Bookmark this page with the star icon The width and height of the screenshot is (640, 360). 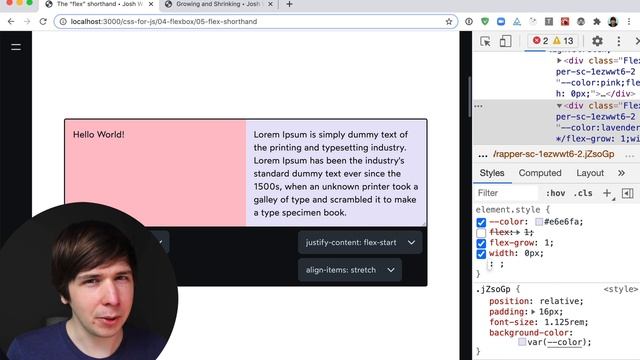pos(449,22)
